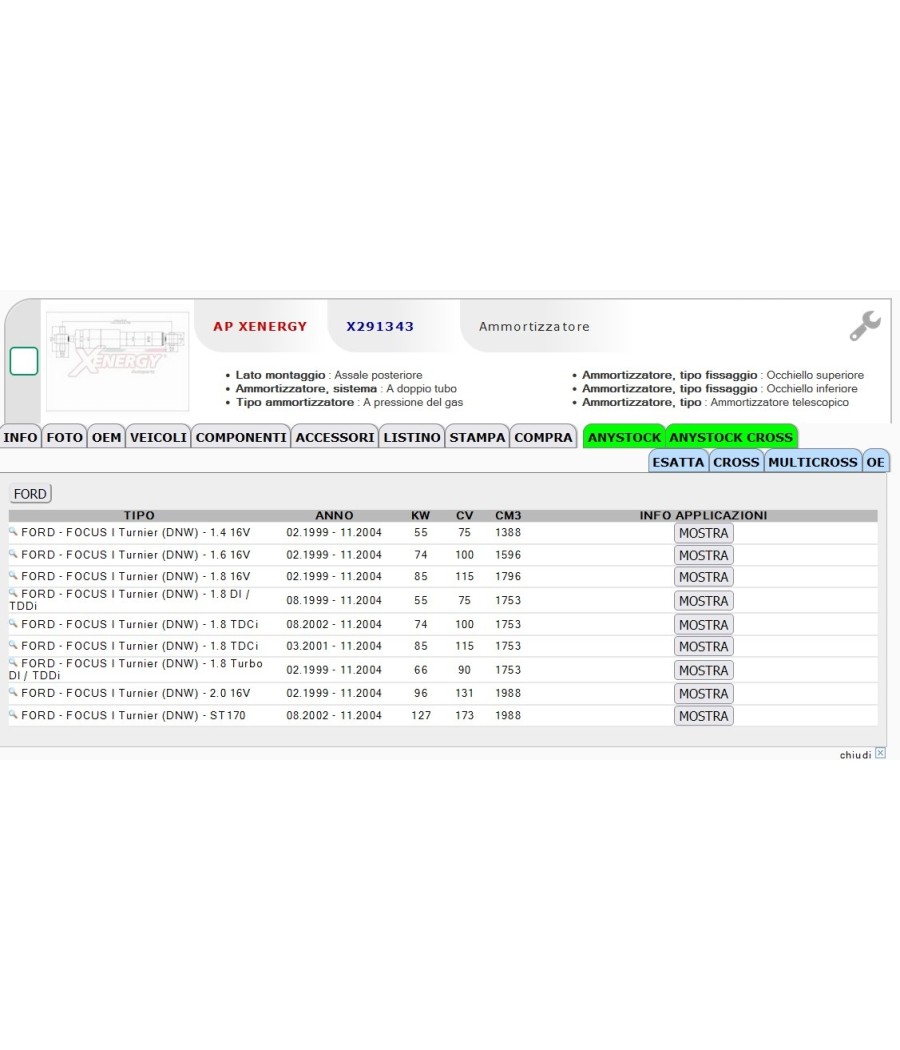Show the ACCESSORI tab
Viewport: 900px width, 1050px height.
pyautogui.click(x=335, y=437)
